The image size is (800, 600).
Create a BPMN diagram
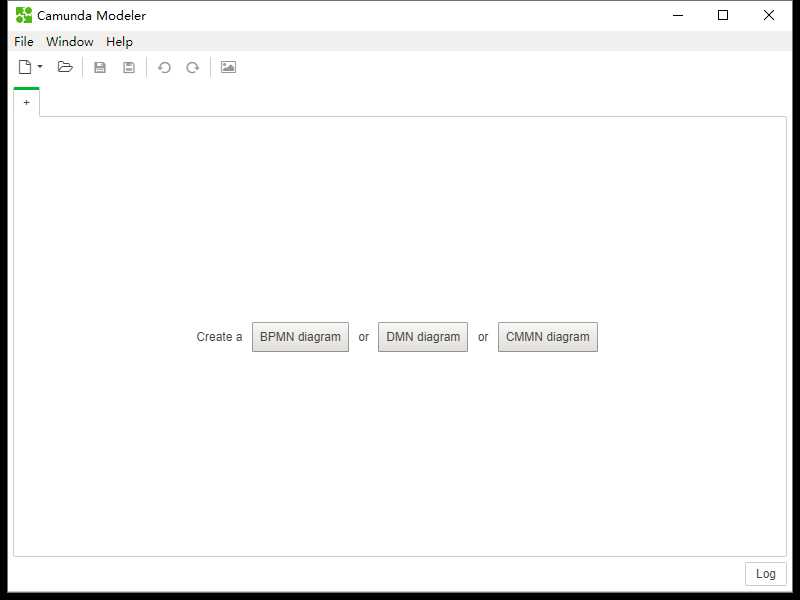coord(301,337)
